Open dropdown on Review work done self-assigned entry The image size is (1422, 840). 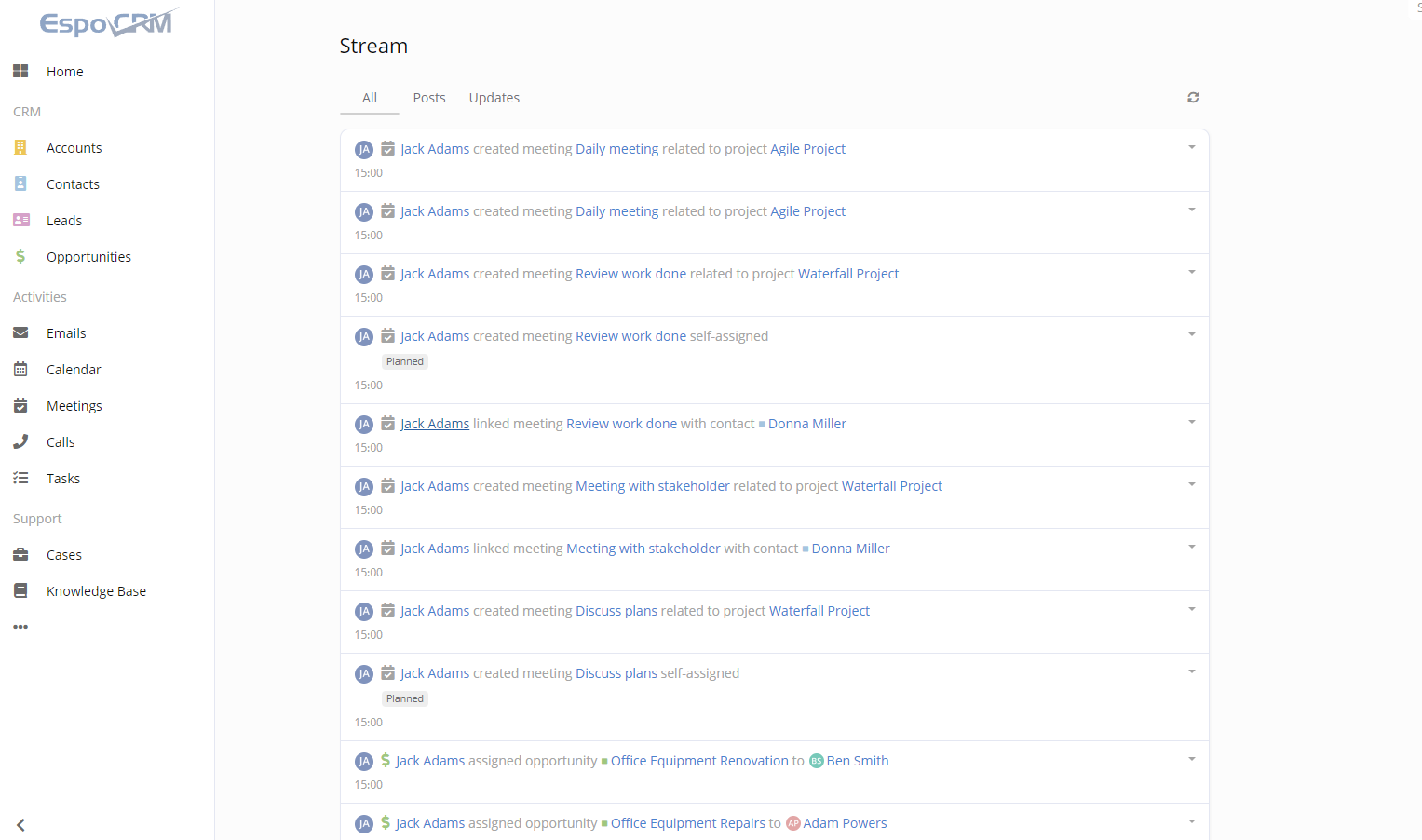1192,334
